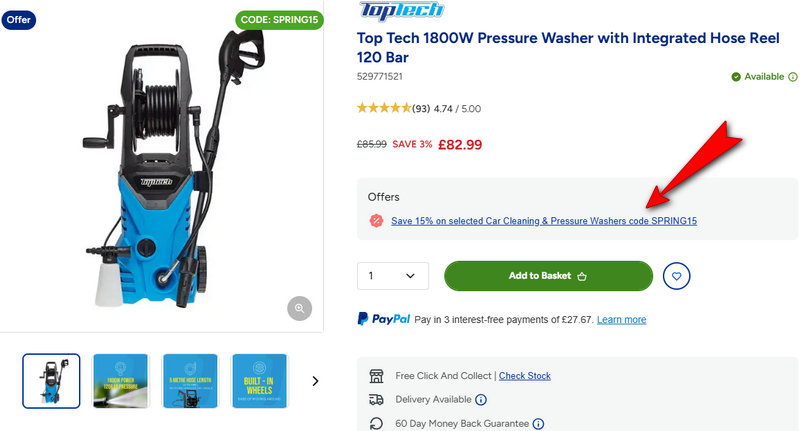Click the red offer discount badge icon
Viewport: 800px width, 431px height.
[375, 220]
